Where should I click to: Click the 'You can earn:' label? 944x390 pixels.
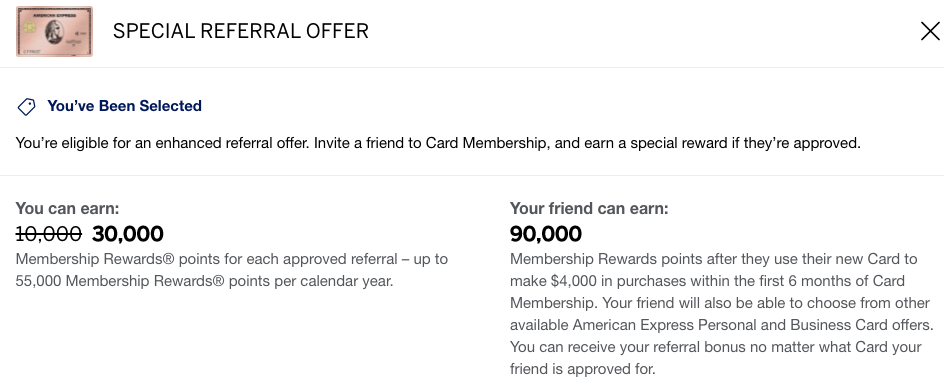(x=67, y=209)
